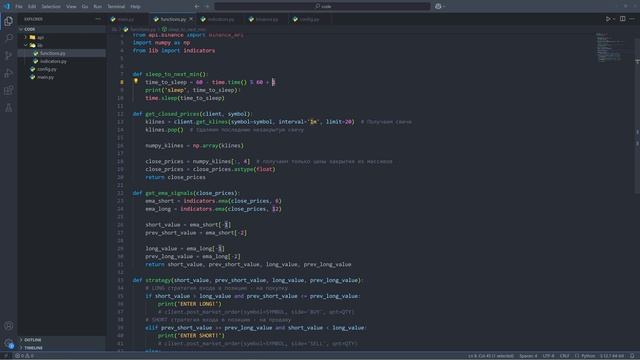Open the Run menu
Image resolution: width=640 pixels, height=360 pixels.
click(98, 7)
